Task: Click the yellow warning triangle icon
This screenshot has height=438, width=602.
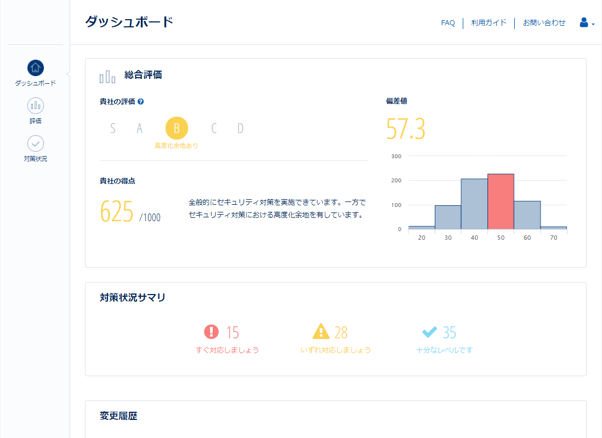Action: pos(321,331)
